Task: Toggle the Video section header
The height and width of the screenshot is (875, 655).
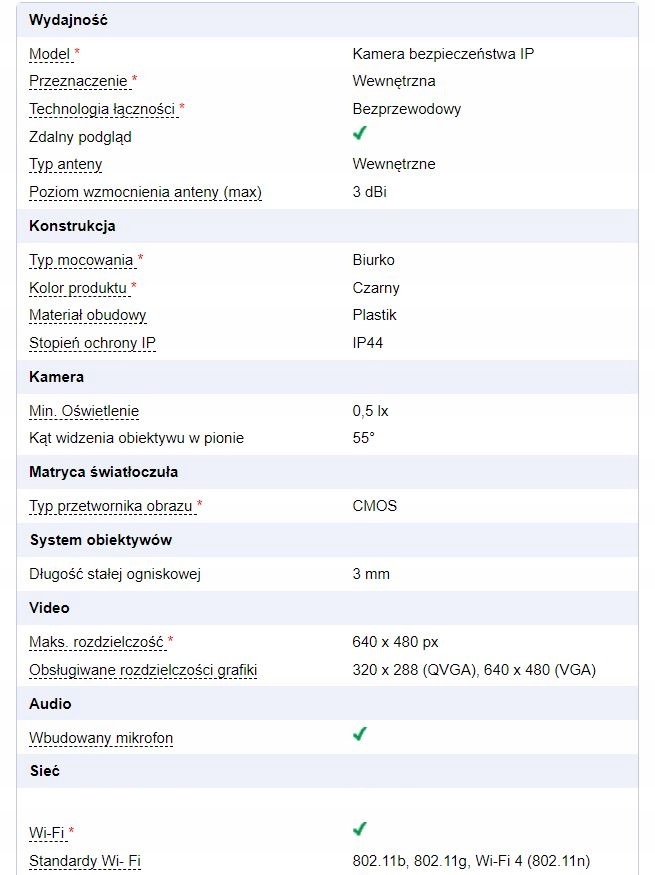Action: pos(49,608)
